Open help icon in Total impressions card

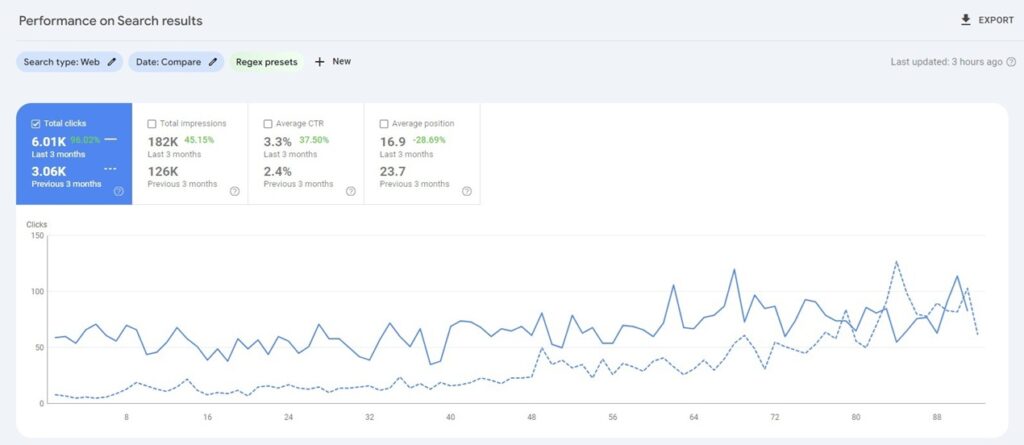234,191
